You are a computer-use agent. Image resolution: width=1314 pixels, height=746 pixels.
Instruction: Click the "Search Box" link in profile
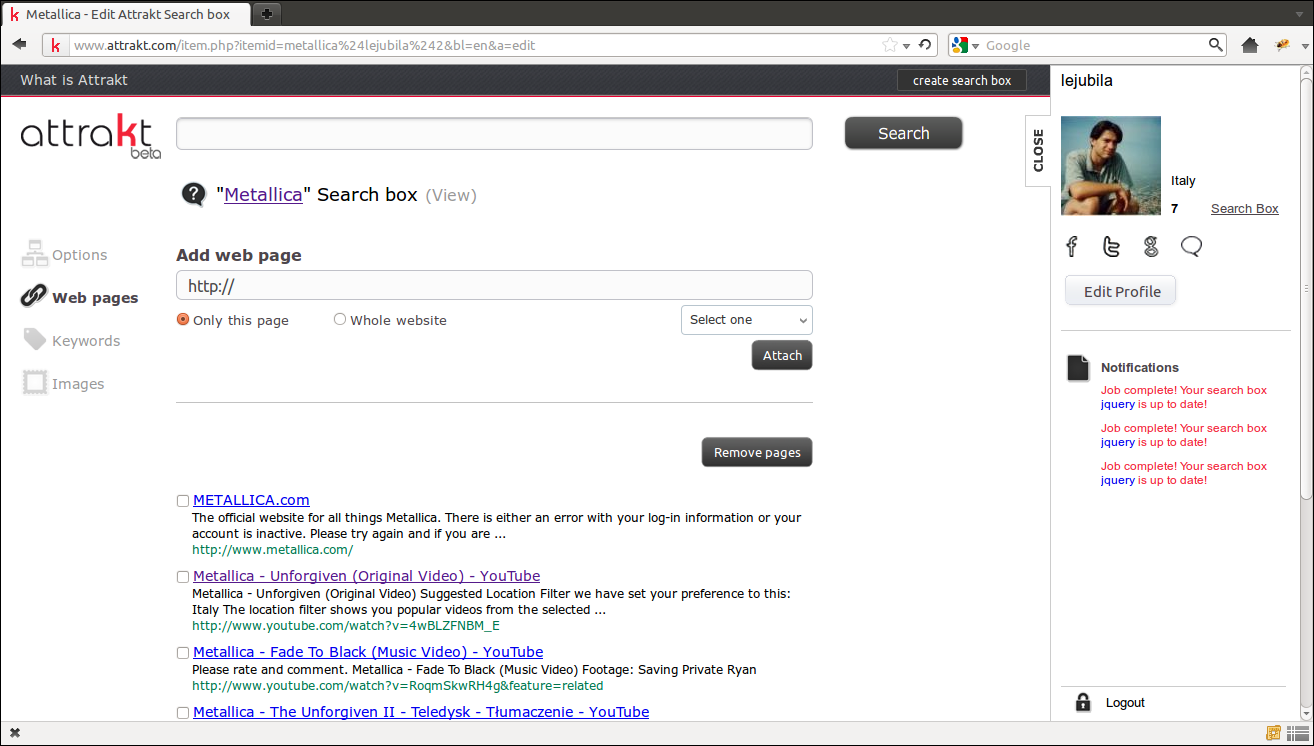click(1245, 208)
